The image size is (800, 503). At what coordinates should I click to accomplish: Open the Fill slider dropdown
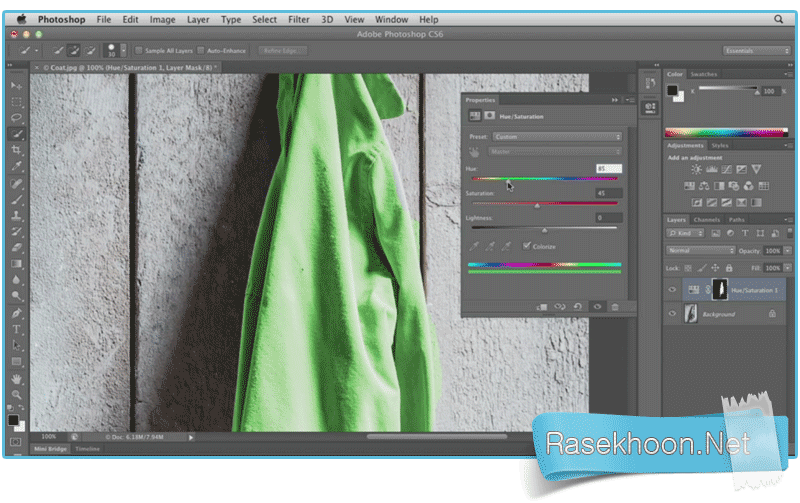788,268
